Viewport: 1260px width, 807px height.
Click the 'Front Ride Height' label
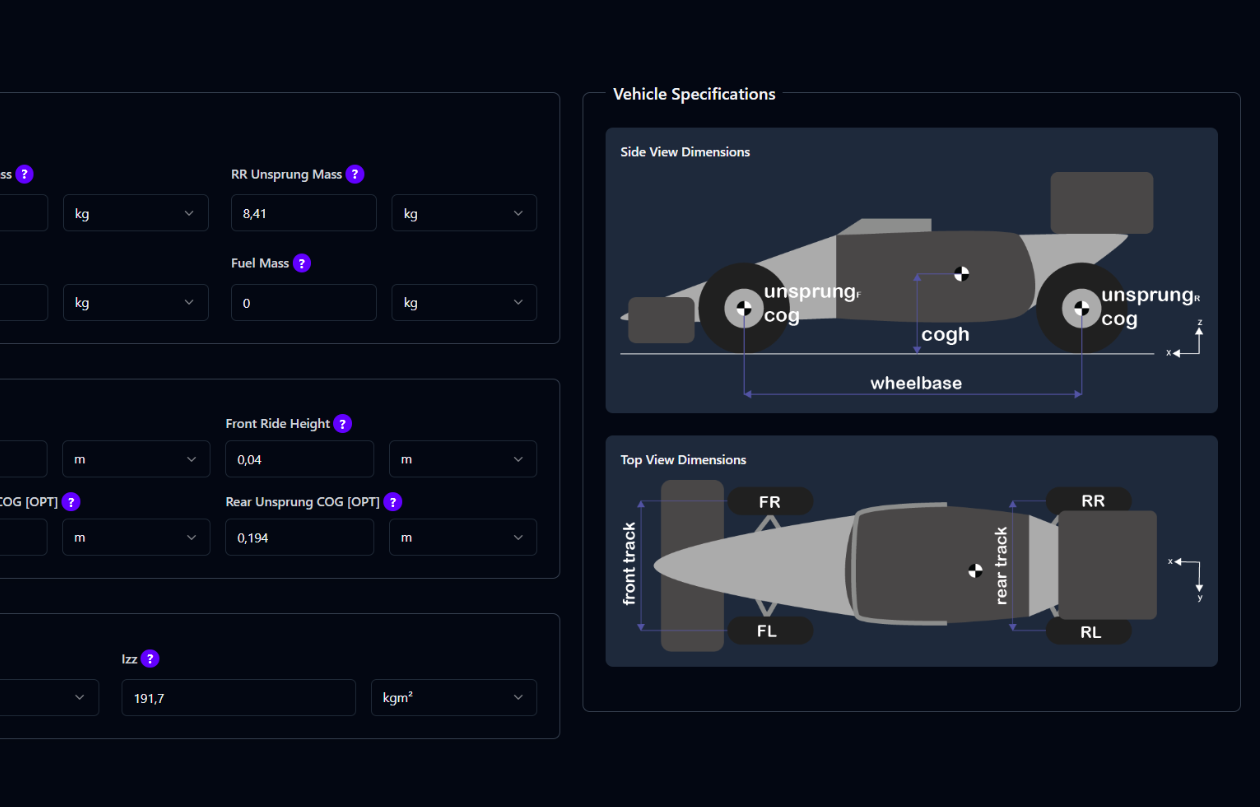[x=278, y=424]
